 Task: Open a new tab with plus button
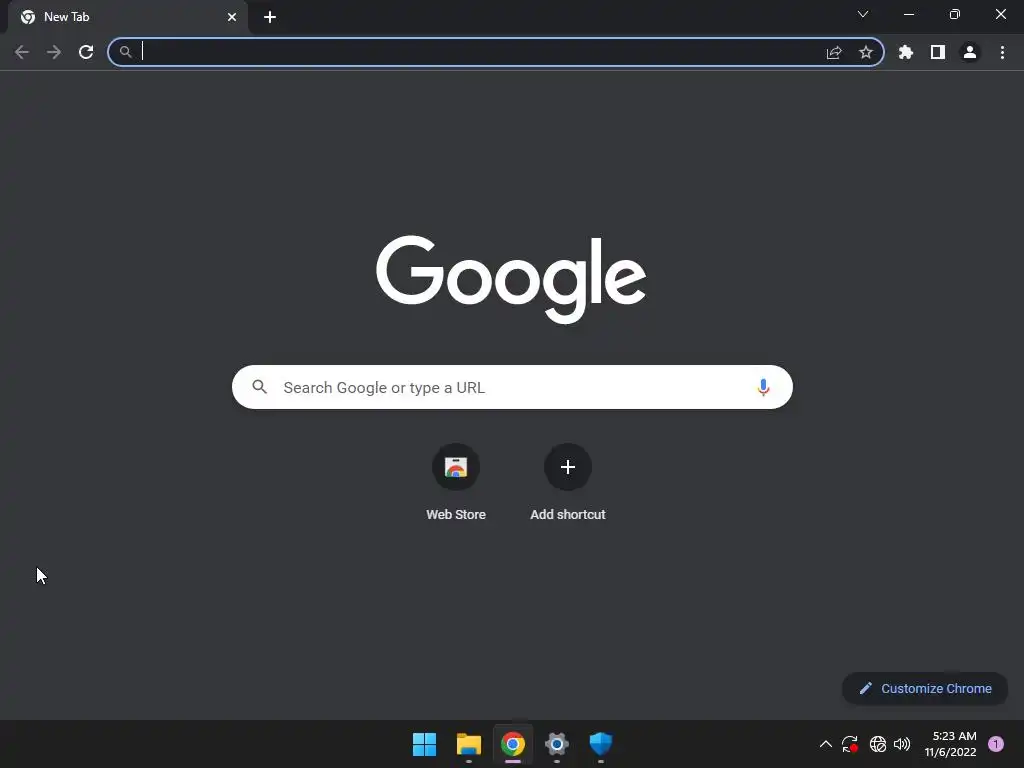[270, 17]
